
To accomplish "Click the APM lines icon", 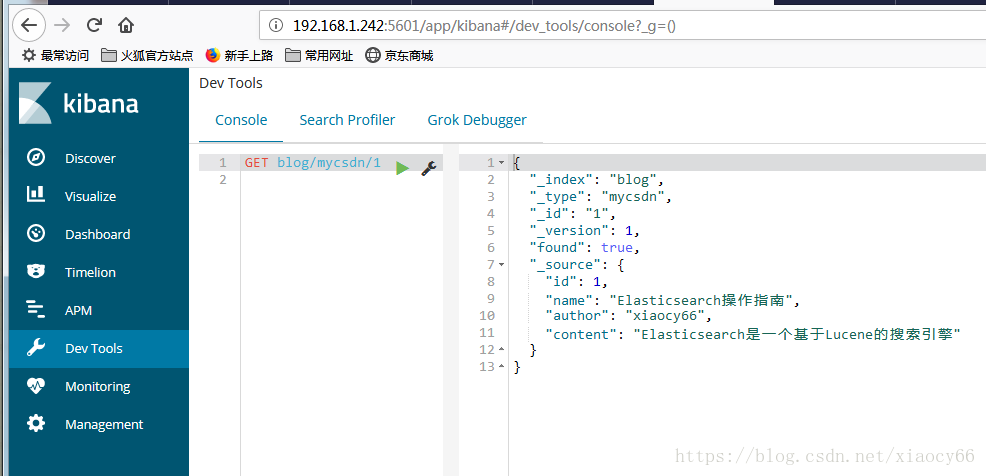I will tap(36, 309).
